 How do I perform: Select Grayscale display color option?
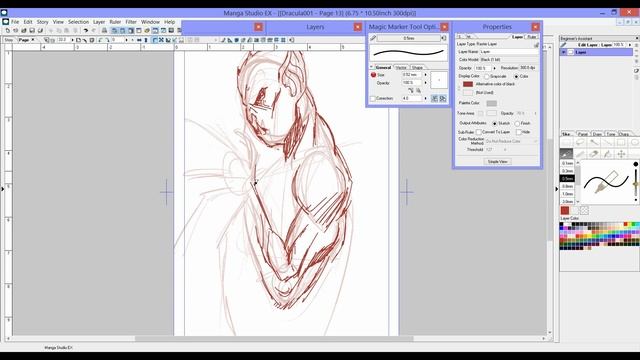487,77
